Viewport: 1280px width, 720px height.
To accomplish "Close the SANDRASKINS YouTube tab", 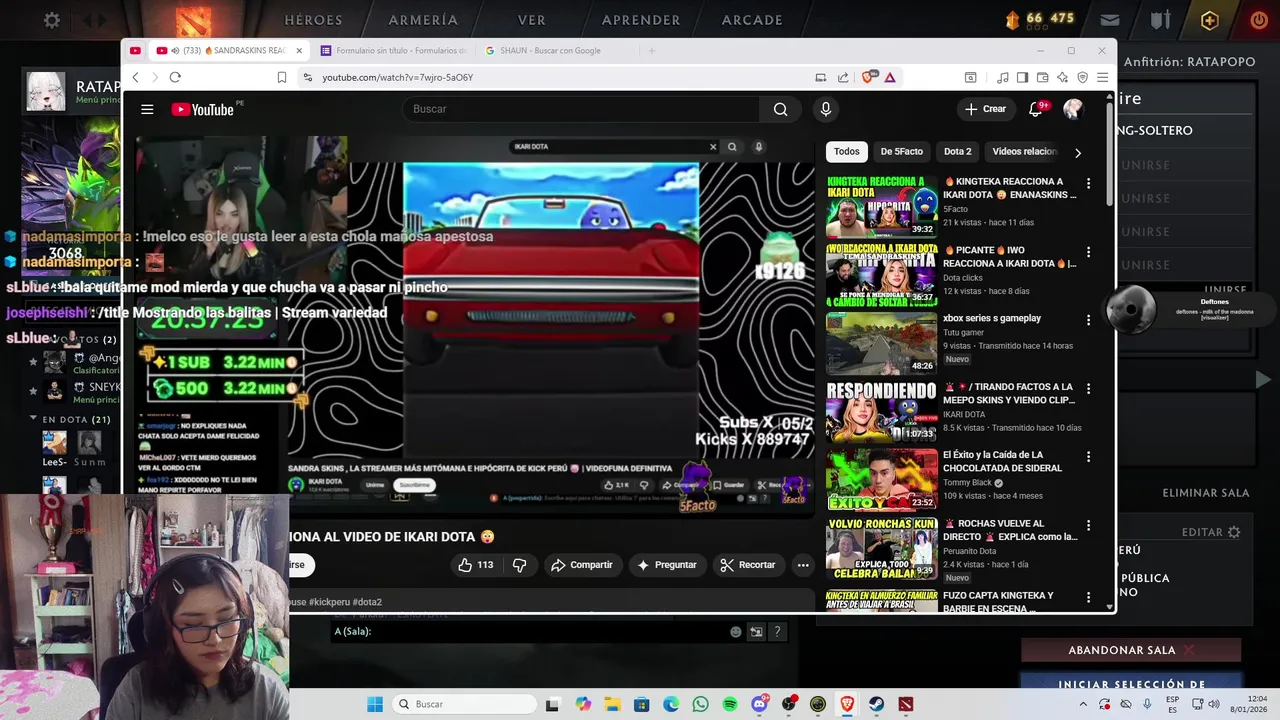I will tap(299, 51).
